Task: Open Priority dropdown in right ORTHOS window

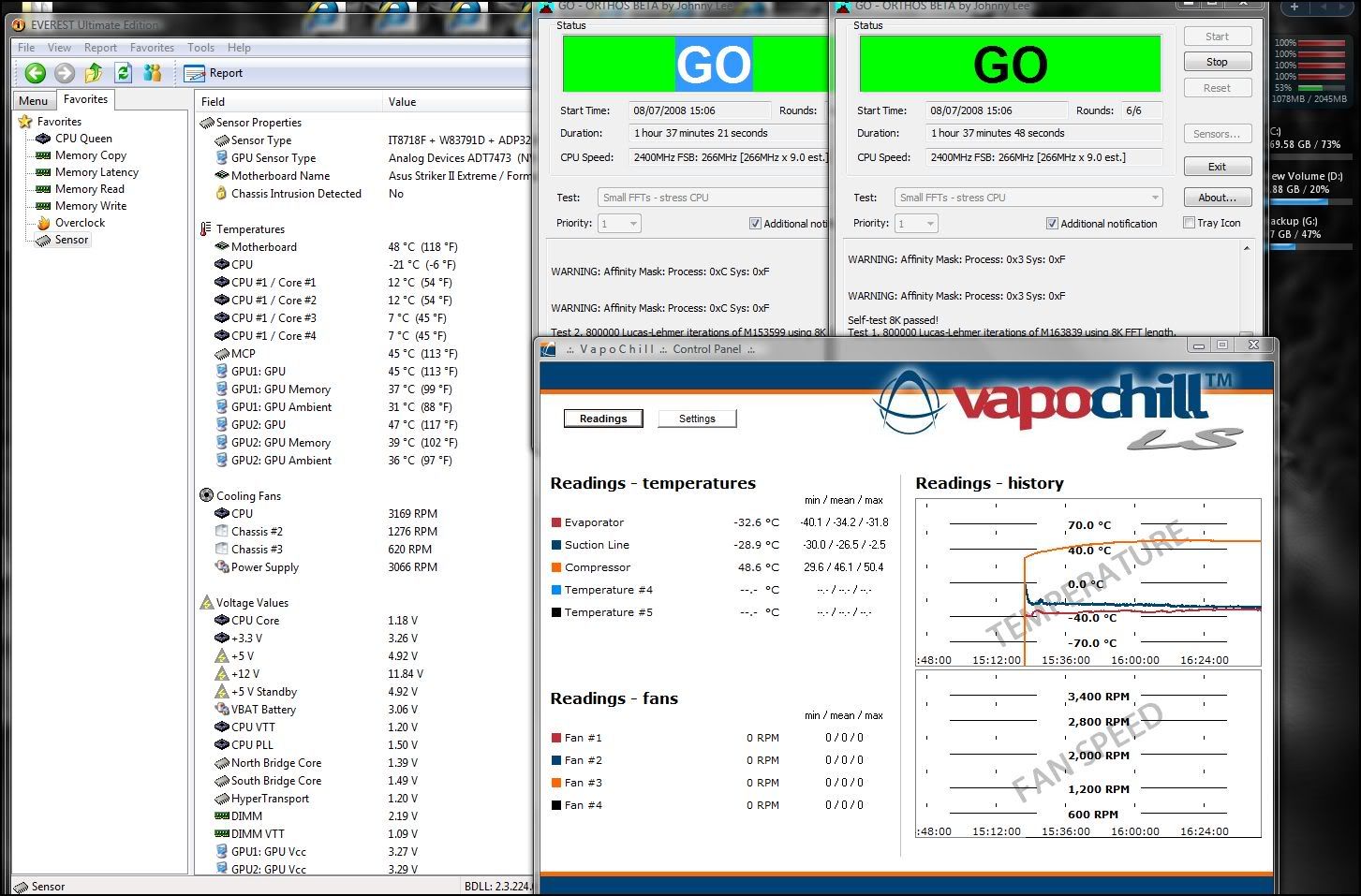Action: [929, 224]
